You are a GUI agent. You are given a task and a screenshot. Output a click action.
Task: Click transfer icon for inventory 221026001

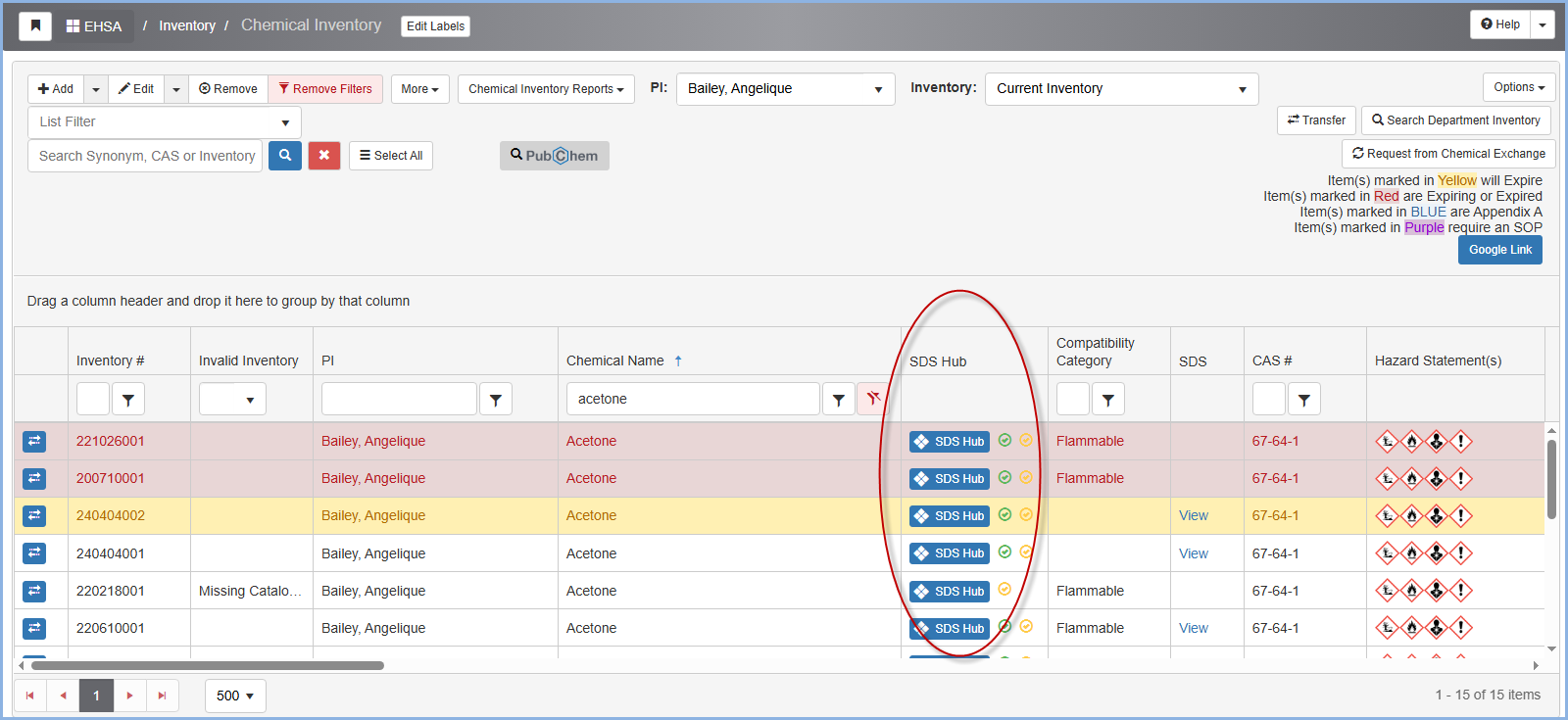[x=34, y=442]
